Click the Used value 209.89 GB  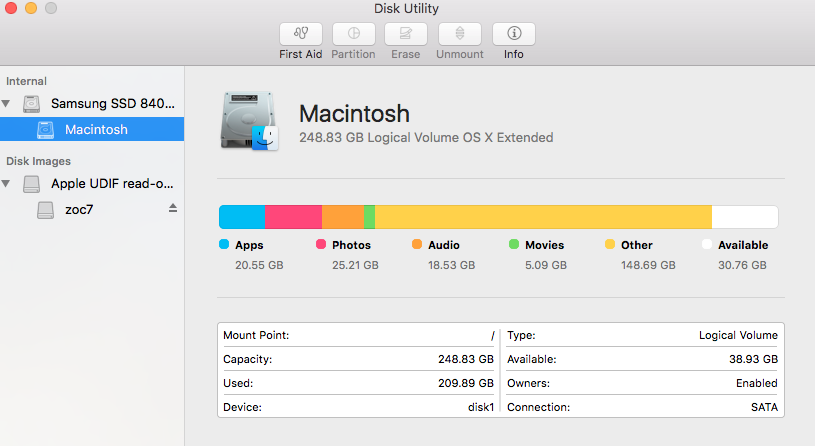click(x=466, y=383)
